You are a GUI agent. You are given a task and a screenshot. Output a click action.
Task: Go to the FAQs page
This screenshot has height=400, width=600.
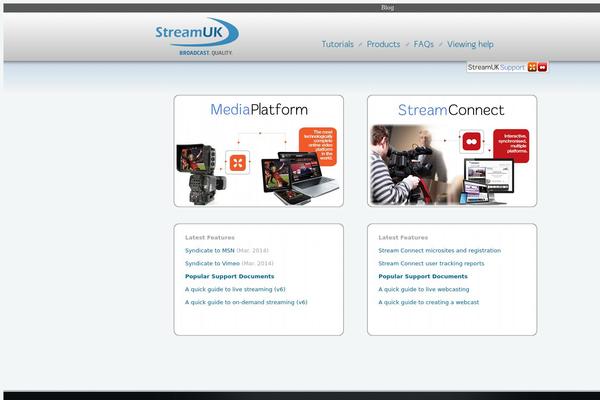point(424,44)
